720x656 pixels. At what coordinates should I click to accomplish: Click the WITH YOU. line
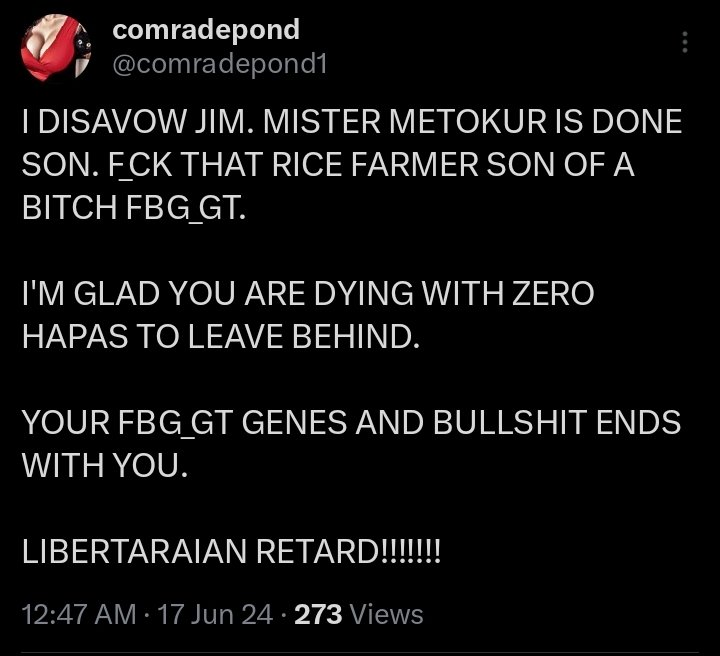(x=105, y=465)
